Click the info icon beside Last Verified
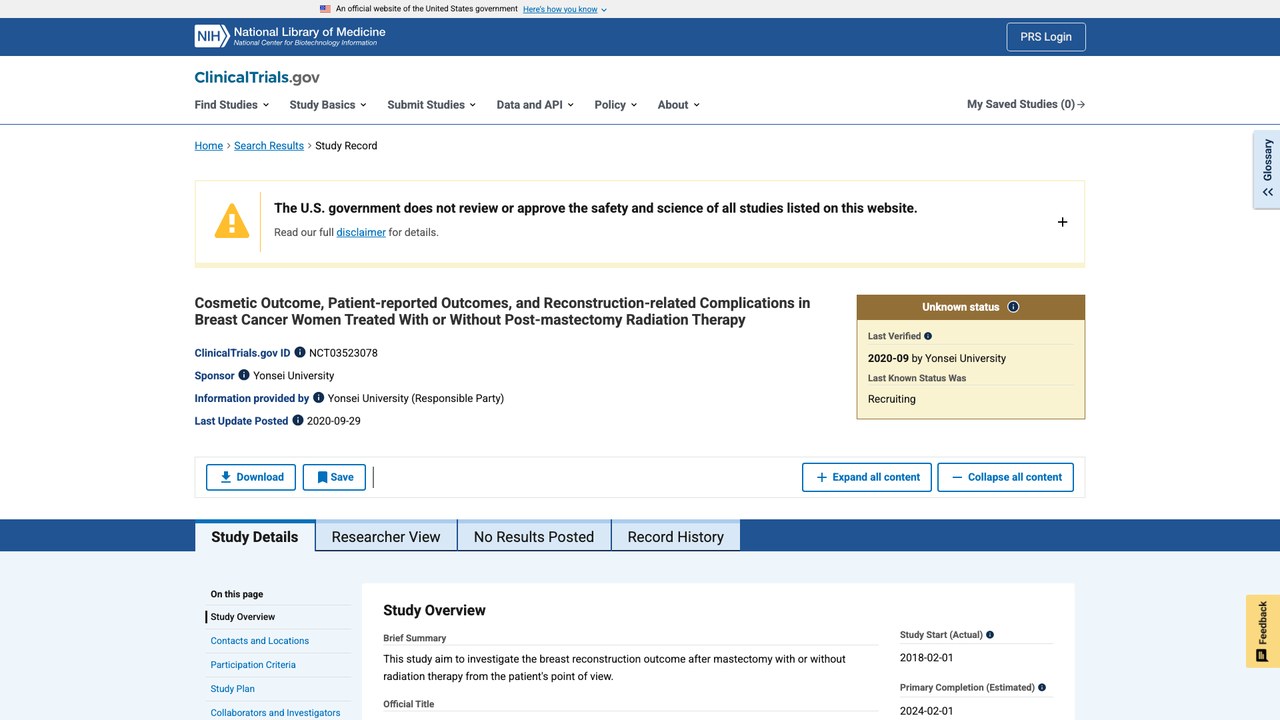Screen dimensions: 1280x720 928,336
